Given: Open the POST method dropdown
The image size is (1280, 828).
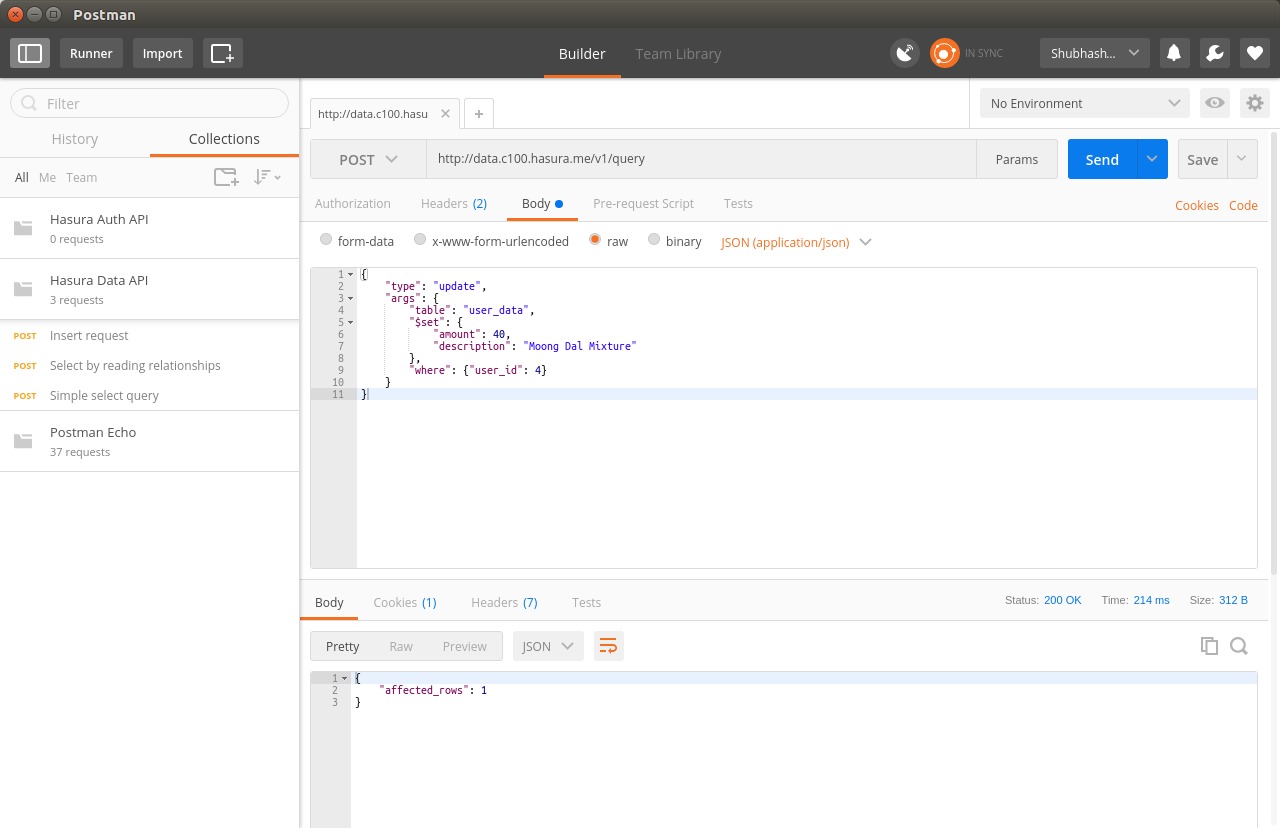Looking at the screenshot, I should pos(368,159).
